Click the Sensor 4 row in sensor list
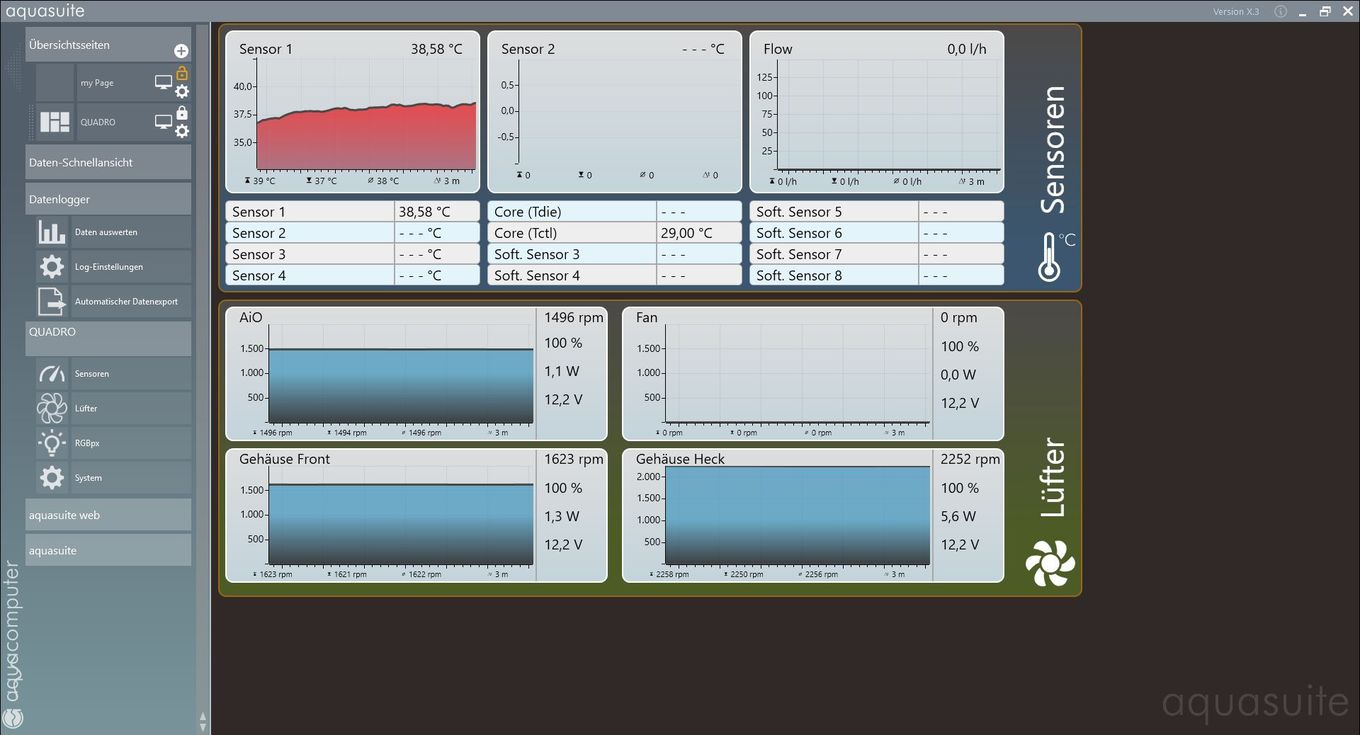Screen dimensions: 1360x735 pyautogui.click(x=353, y=275)
